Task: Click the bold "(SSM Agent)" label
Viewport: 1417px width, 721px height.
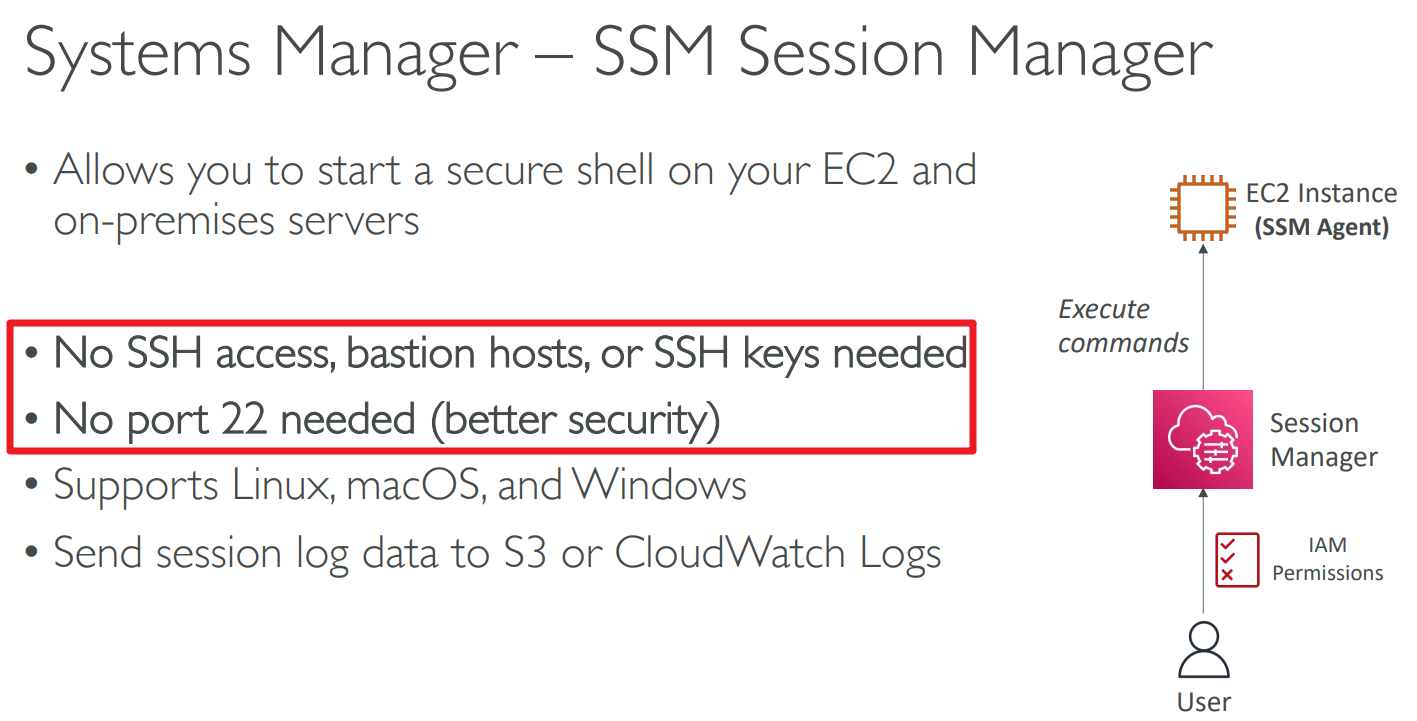Action: point(1321,227)
